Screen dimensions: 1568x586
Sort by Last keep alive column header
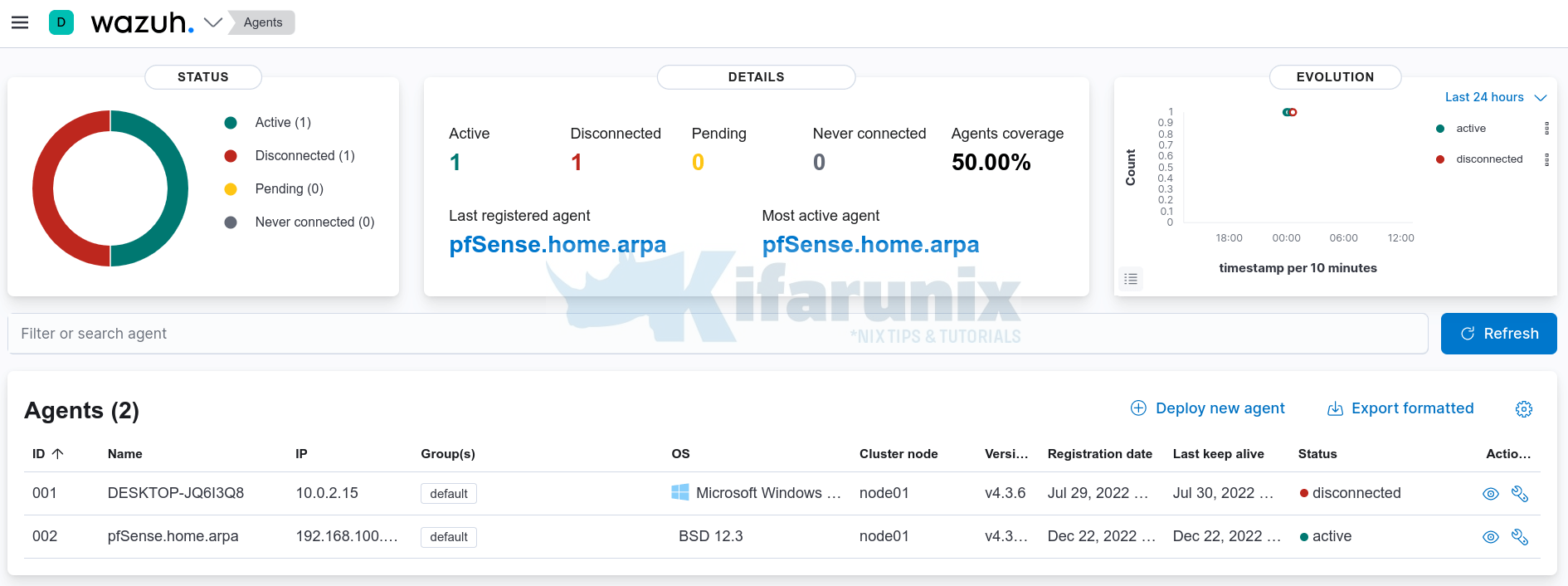point(1219,453)
